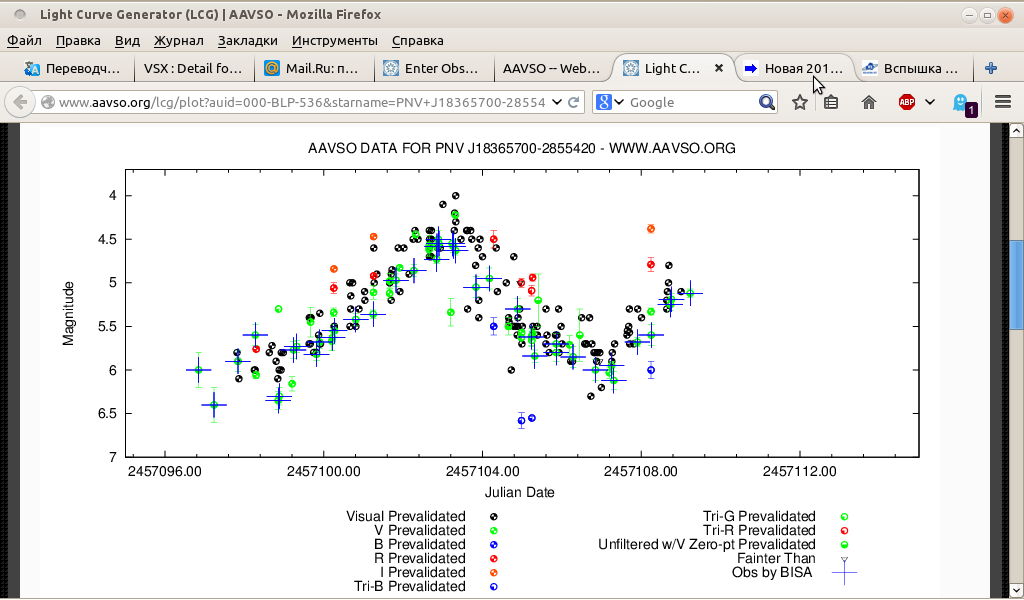Open the Firefox hamburger menu
Viewport: 1024px width, 600px height.
pos(1002,102)
